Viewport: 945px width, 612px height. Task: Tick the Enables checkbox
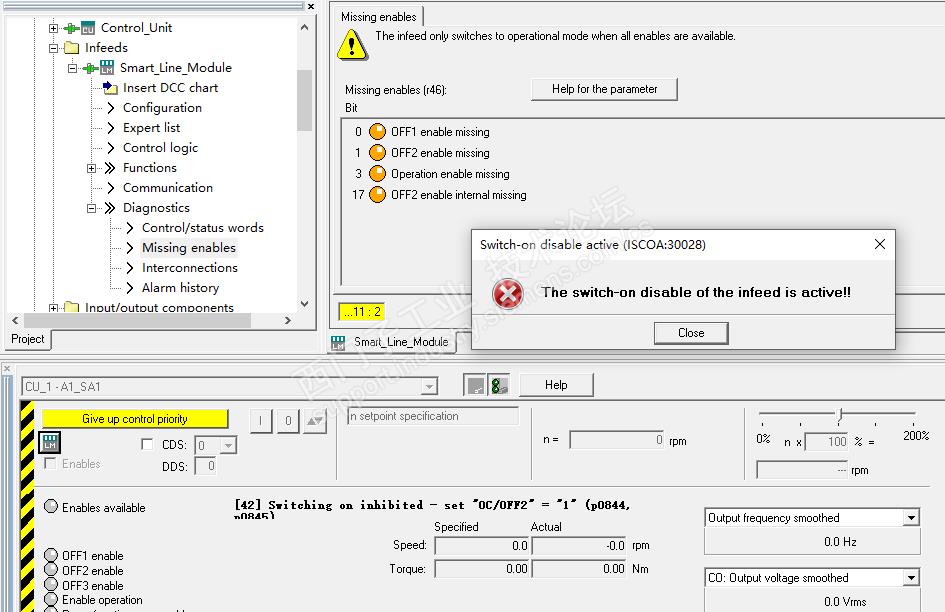(x=51, y=463)
